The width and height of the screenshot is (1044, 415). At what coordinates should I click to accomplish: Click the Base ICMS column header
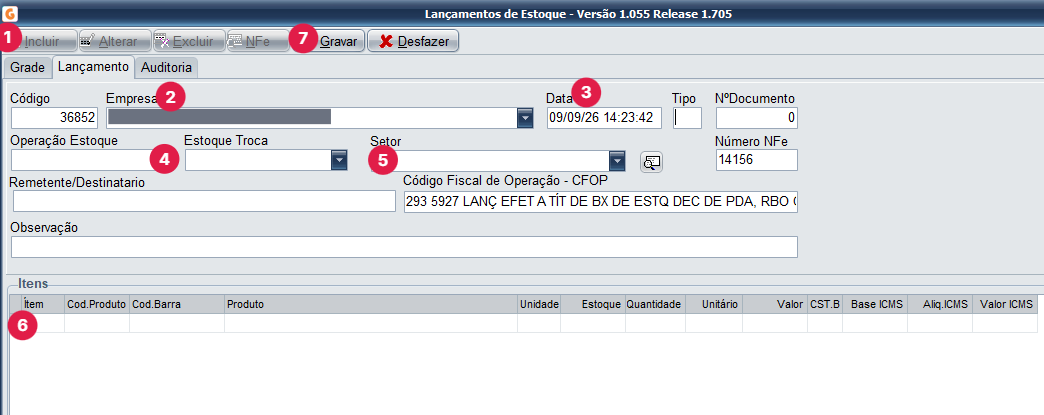click(874, 304)
